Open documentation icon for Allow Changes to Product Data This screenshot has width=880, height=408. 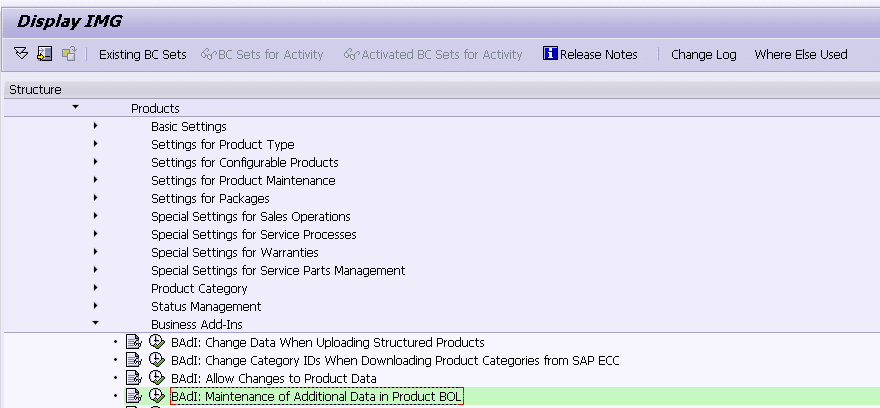[134, 379]
